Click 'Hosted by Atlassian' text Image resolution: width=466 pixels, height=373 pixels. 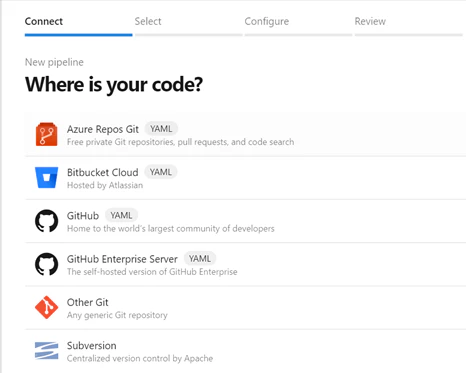click(x=105, y=185)
